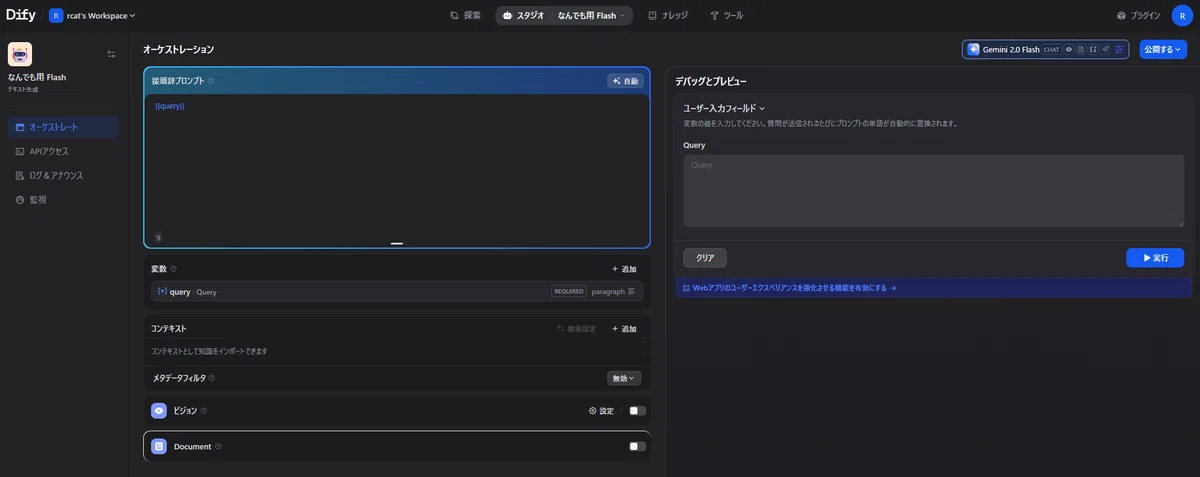Click the help icon next to ビジョン

coord(203,411)
